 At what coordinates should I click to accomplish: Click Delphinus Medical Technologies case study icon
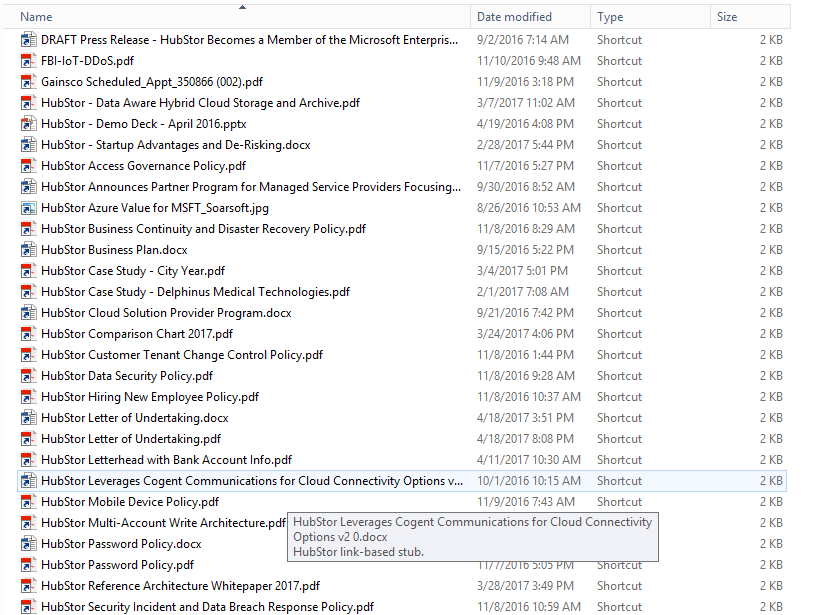pyautogui.click(x=28, y=292)
